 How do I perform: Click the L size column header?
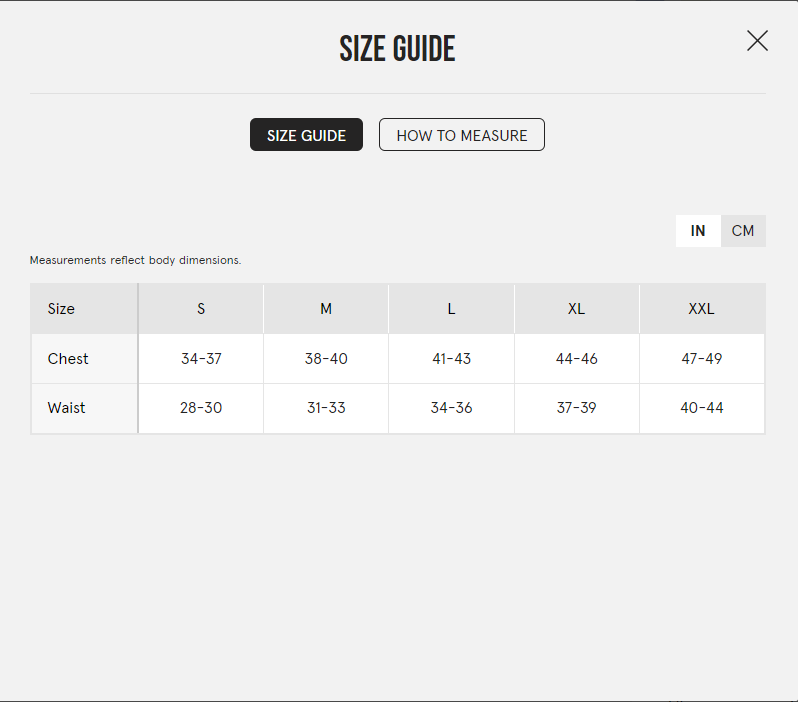click(451, 309)
